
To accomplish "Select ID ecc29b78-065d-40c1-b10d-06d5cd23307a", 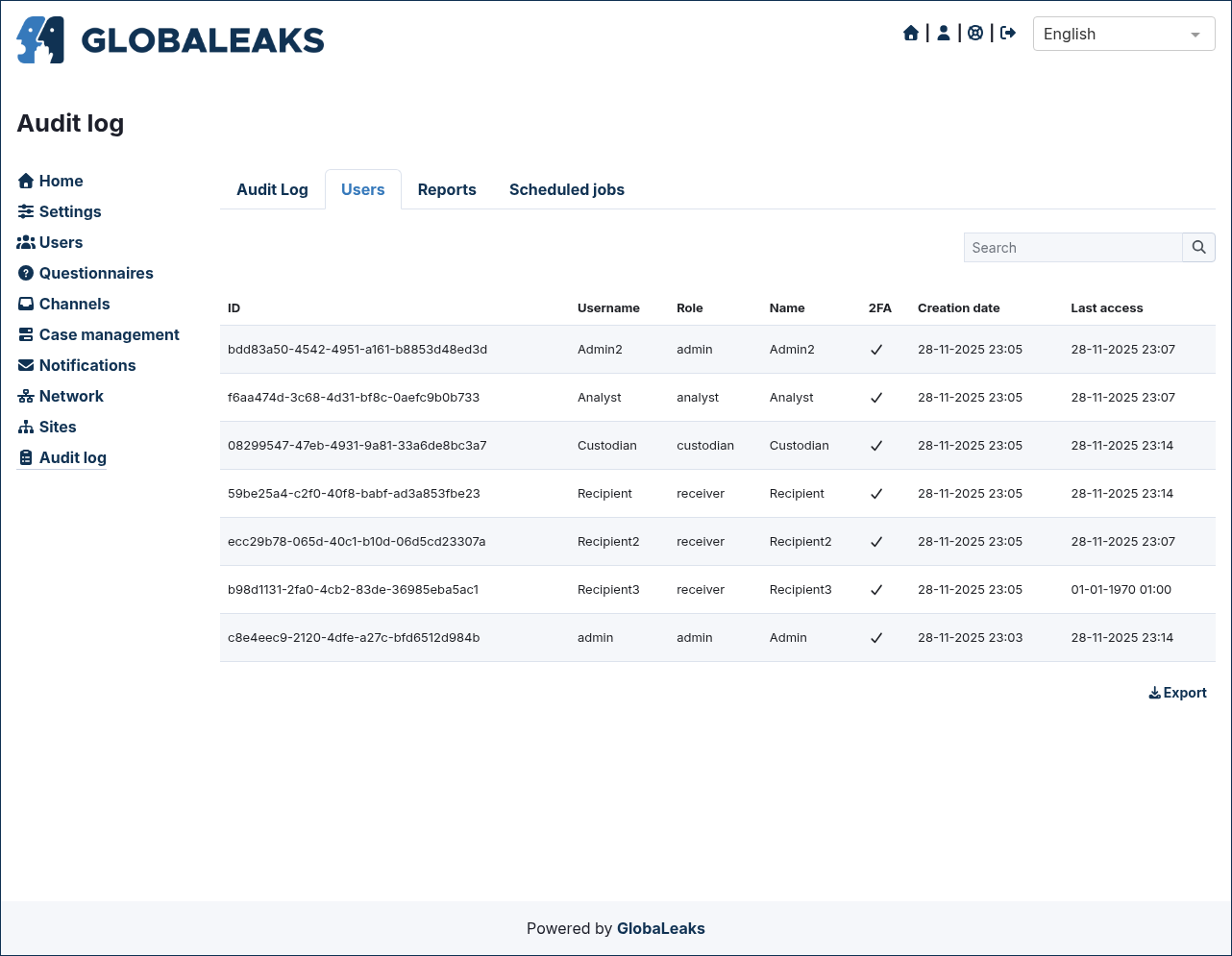I will 357,542.
